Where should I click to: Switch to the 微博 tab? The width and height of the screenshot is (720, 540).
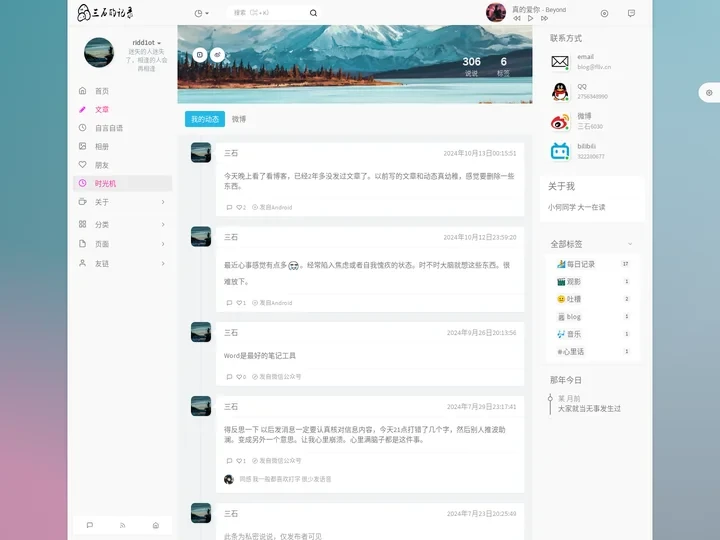point(239,119)
